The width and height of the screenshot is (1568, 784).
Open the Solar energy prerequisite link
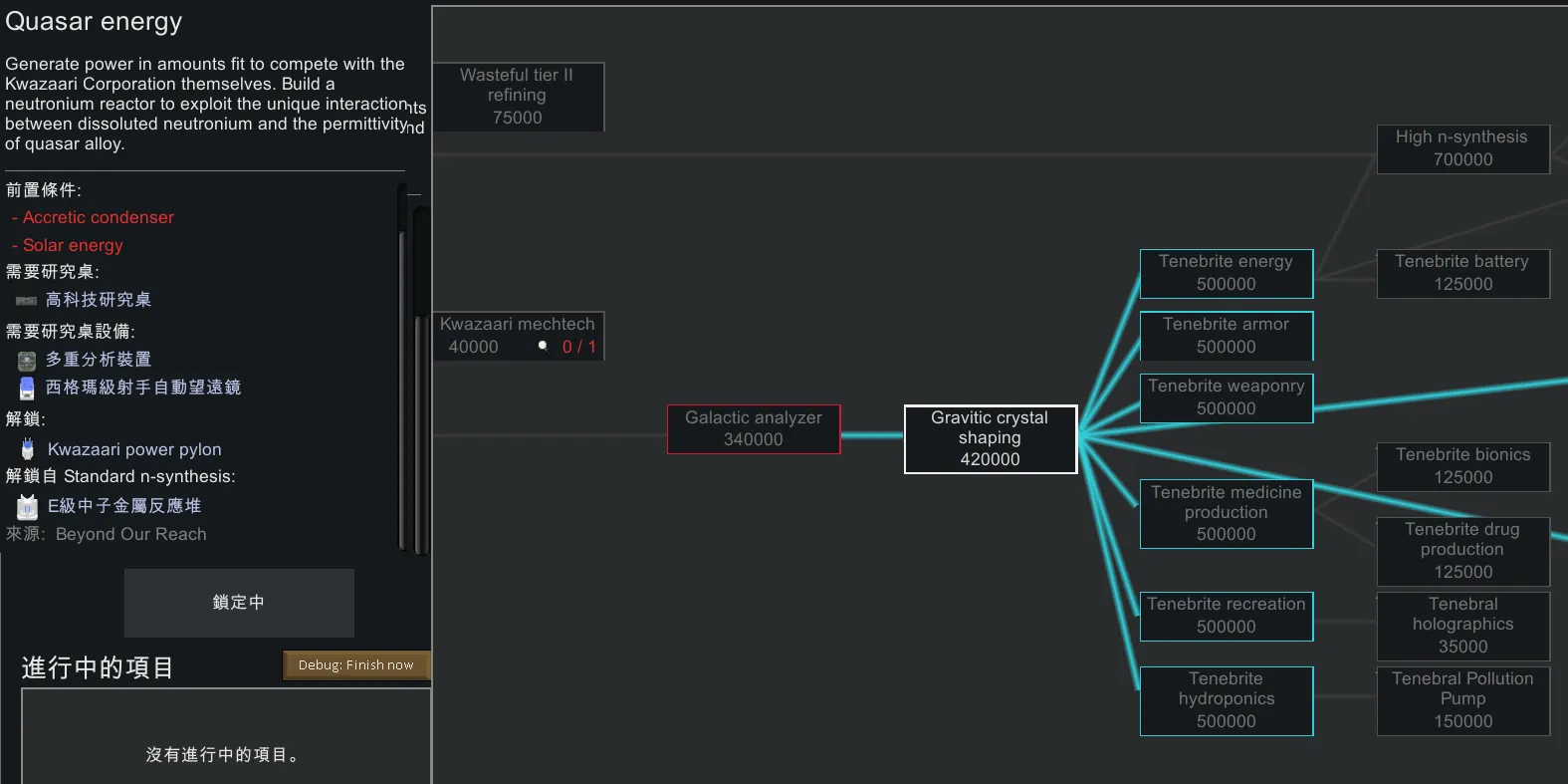pos(73,245)
